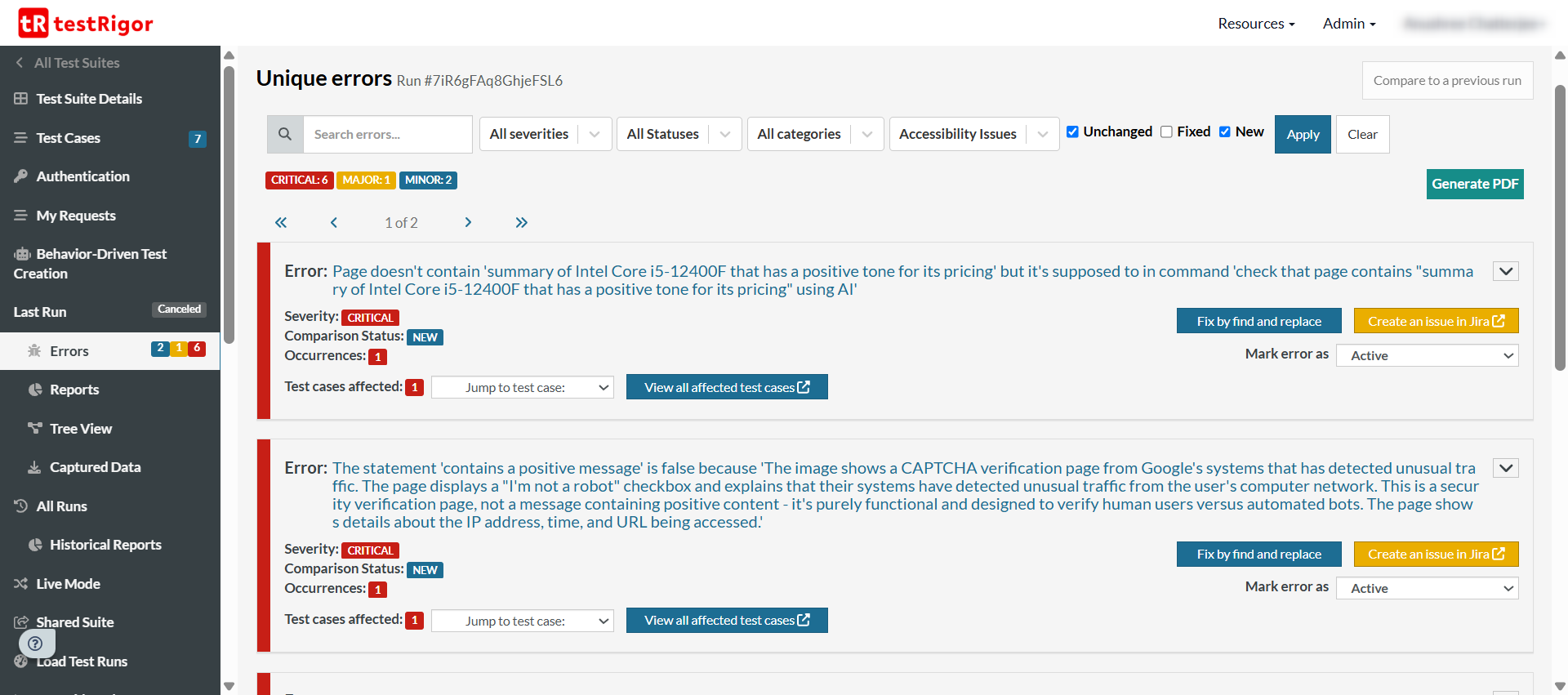This screenshot has height=695, width=1568.
Task: Toggle the New checkbox
Action: (1224, 131)
